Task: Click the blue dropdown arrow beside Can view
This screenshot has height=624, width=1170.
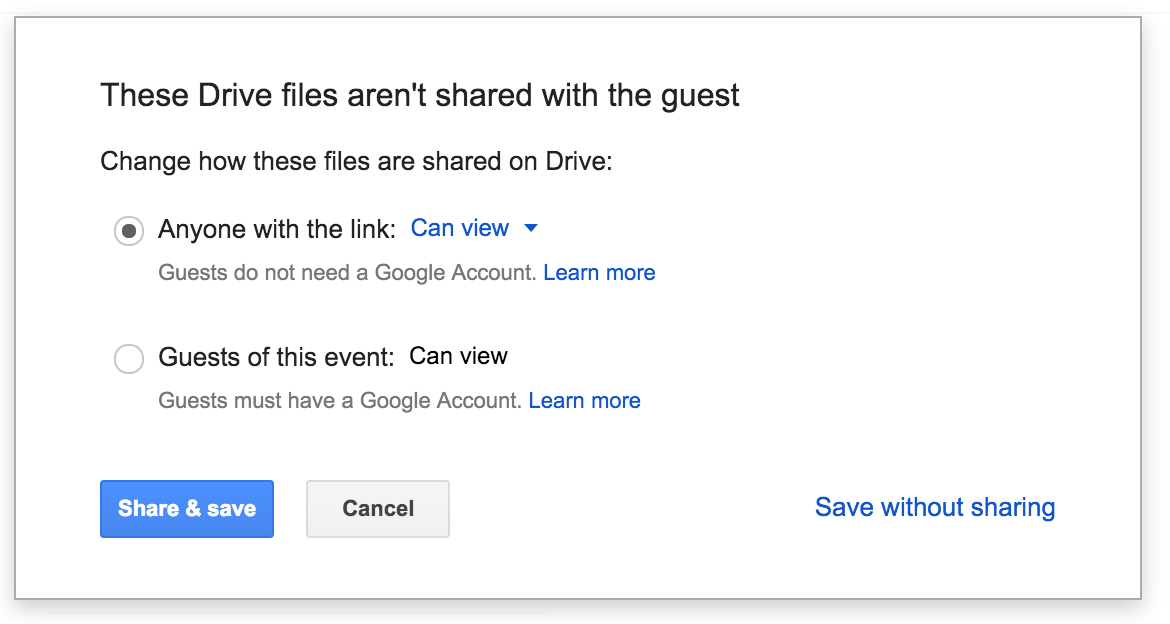Action: (531, 229)
